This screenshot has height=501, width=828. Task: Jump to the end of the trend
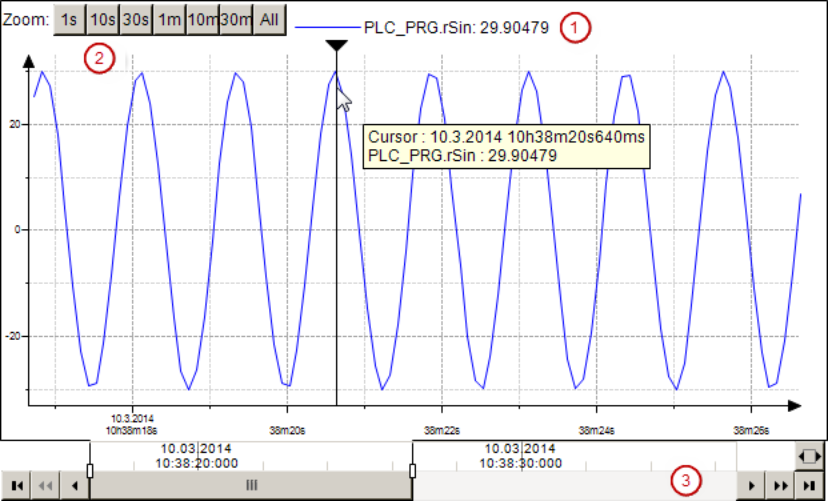(x=808, y=485)
